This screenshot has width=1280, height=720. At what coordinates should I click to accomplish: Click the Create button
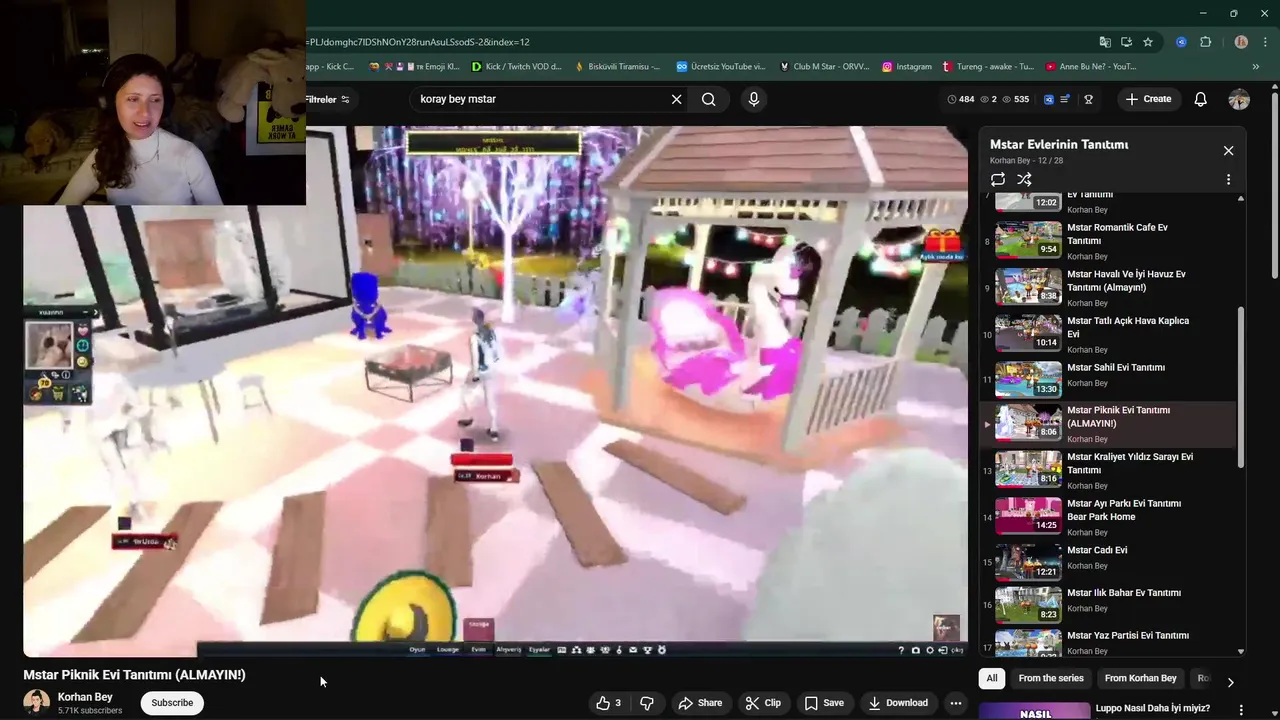tap(1147, 99)
